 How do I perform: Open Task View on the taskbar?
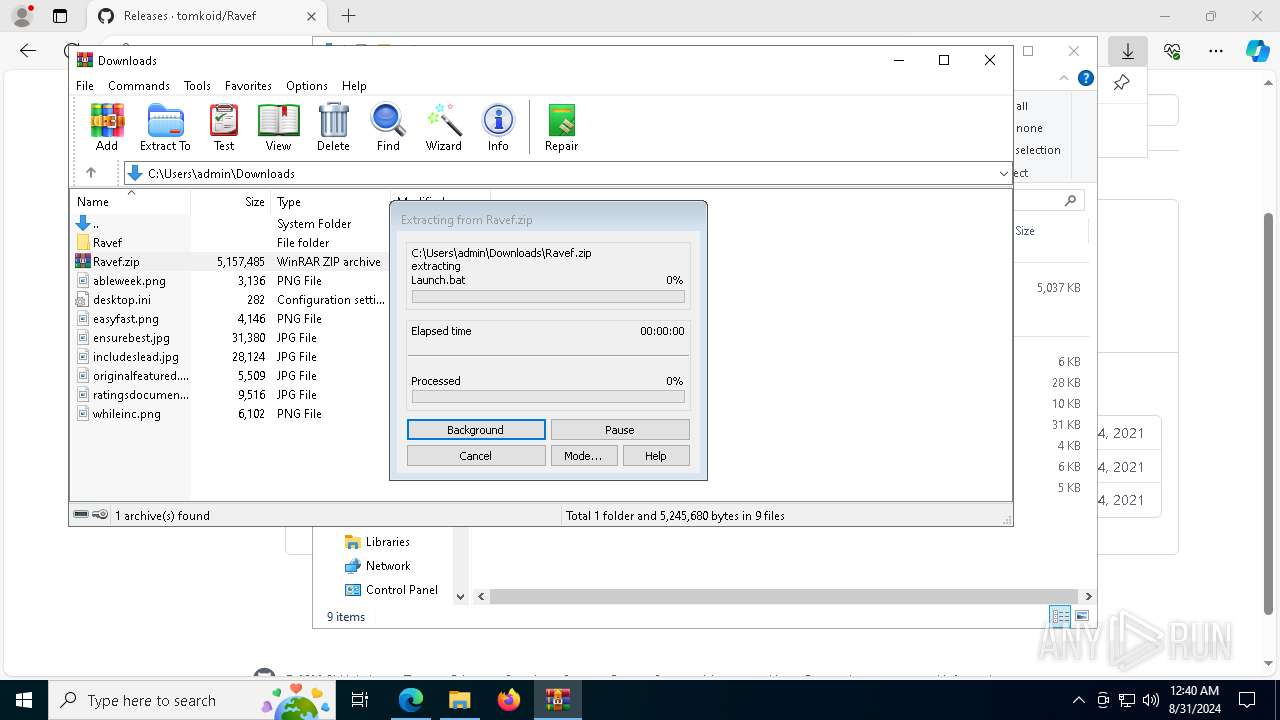click(x=360, y=700)
